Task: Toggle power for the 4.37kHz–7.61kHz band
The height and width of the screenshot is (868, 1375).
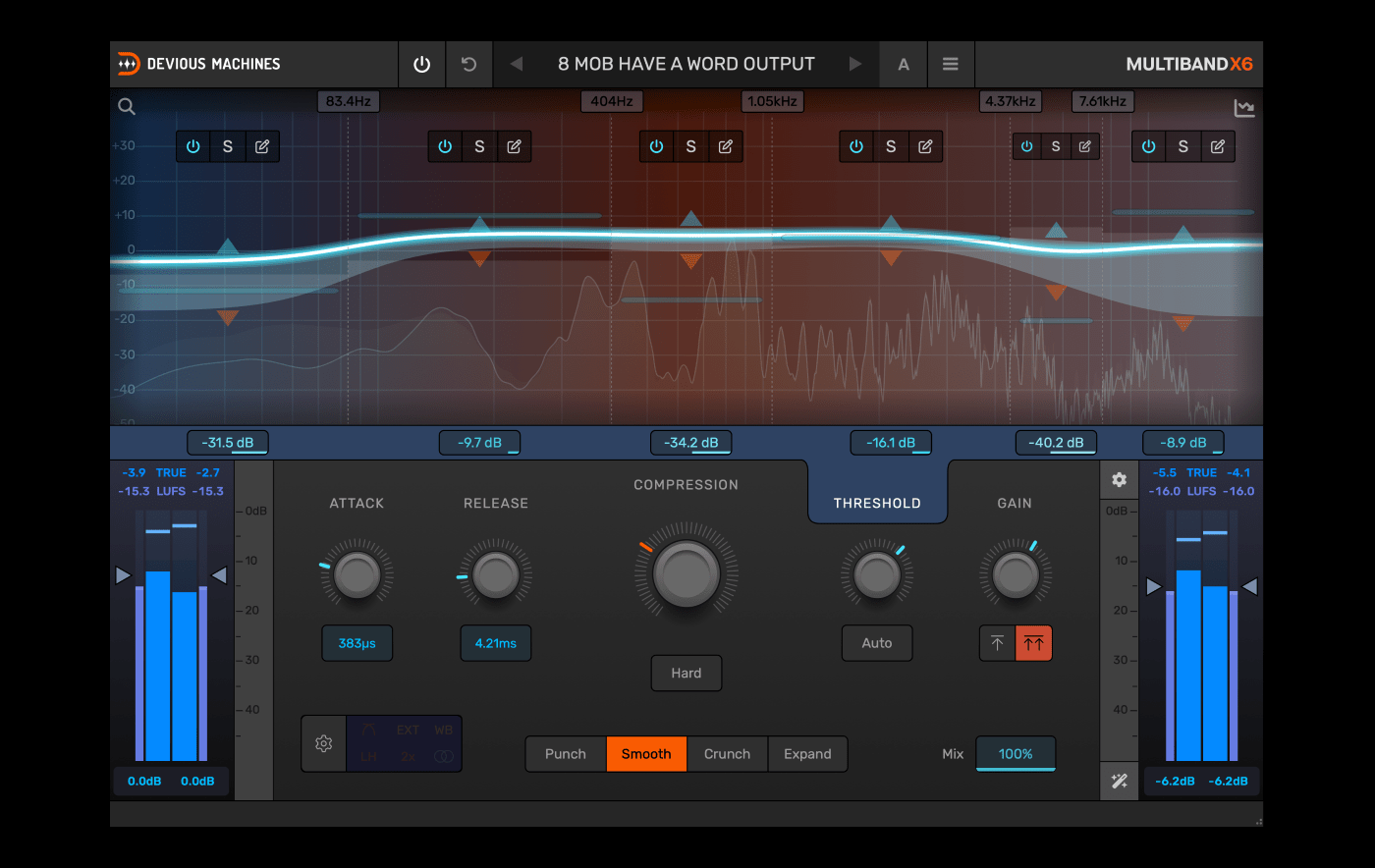Action: [x=1027, y=146]
